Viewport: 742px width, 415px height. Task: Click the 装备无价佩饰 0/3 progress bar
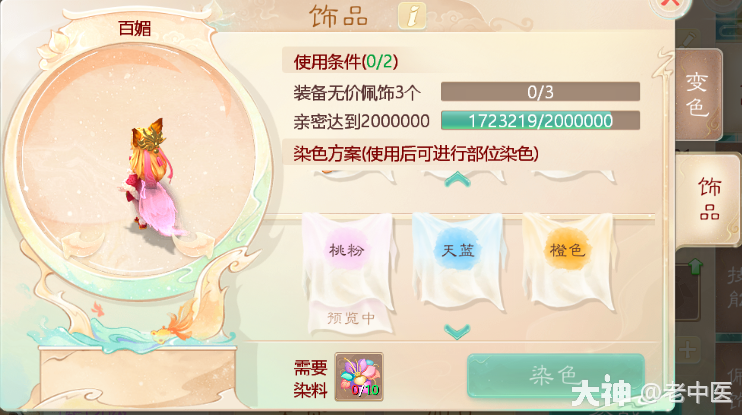pos(540,92)
